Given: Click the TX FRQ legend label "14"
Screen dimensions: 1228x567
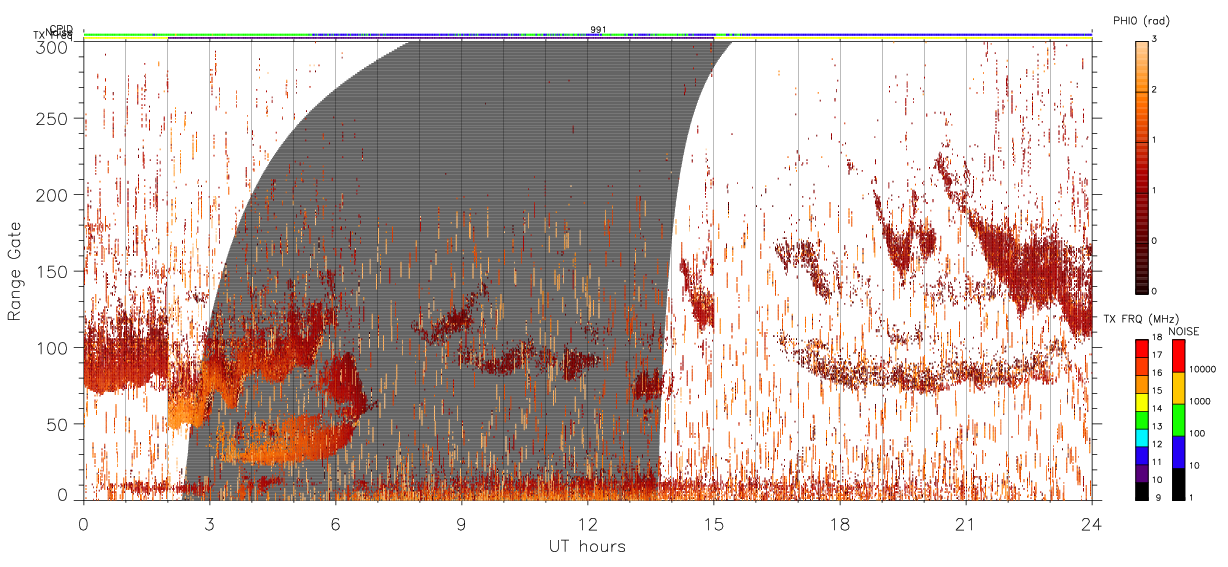Looking at the screenshot, I should point(1157,409).
